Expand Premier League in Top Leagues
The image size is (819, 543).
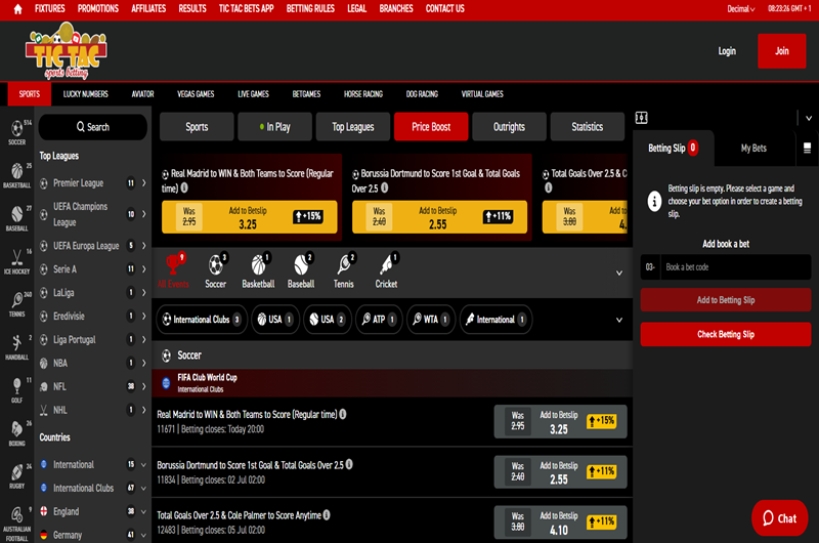(144, 183)
